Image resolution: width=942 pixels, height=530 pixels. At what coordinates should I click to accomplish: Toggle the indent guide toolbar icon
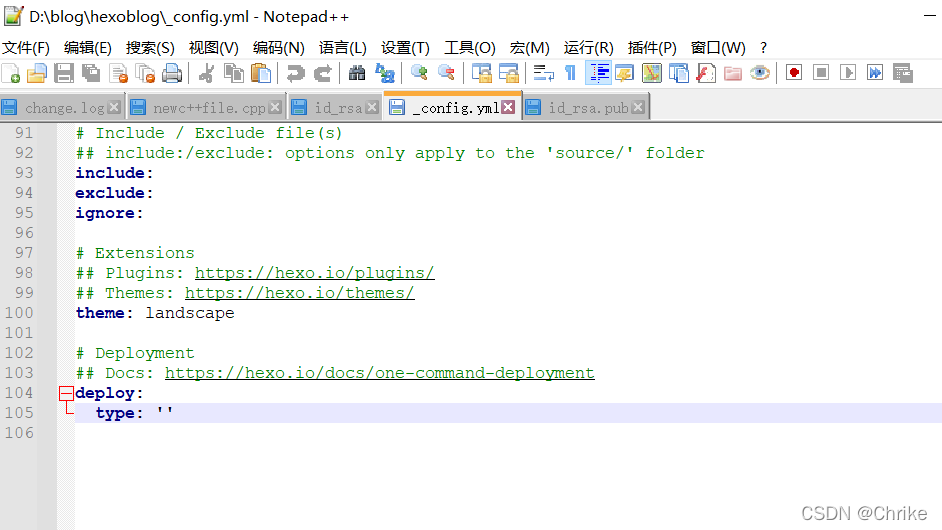(598, 73)
